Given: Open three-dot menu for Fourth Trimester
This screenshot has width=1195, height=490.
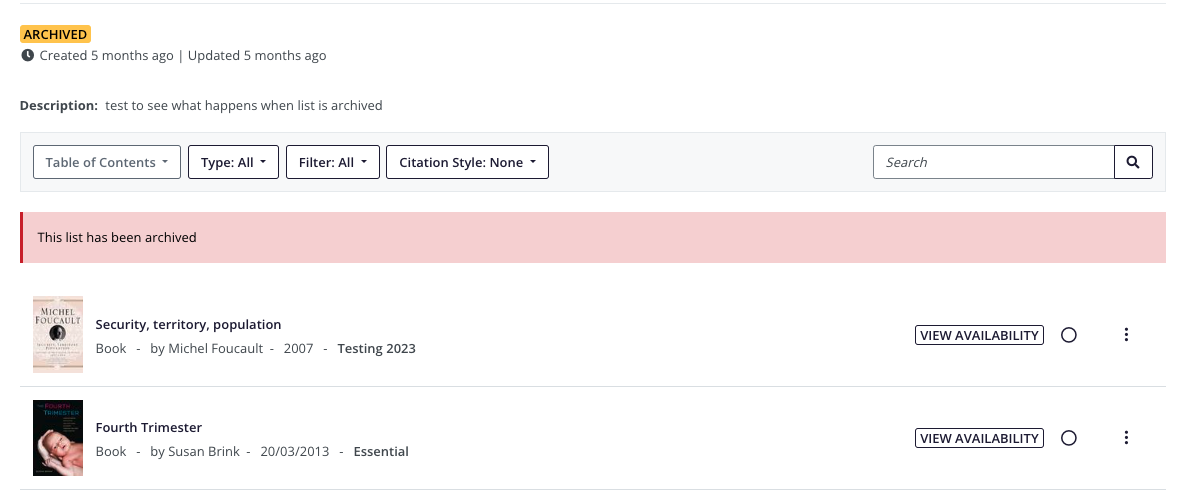Looking at the screenshot, I should 1126,437.
